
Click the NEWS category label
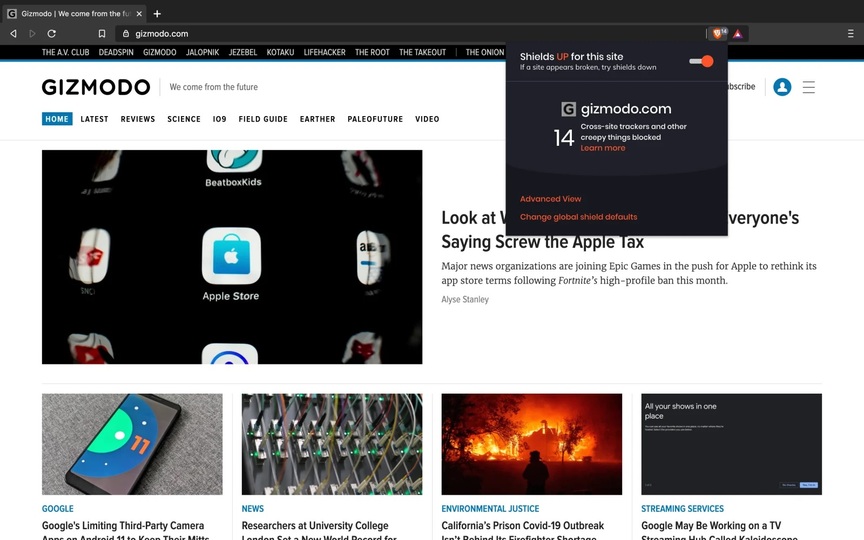point(253,509)
